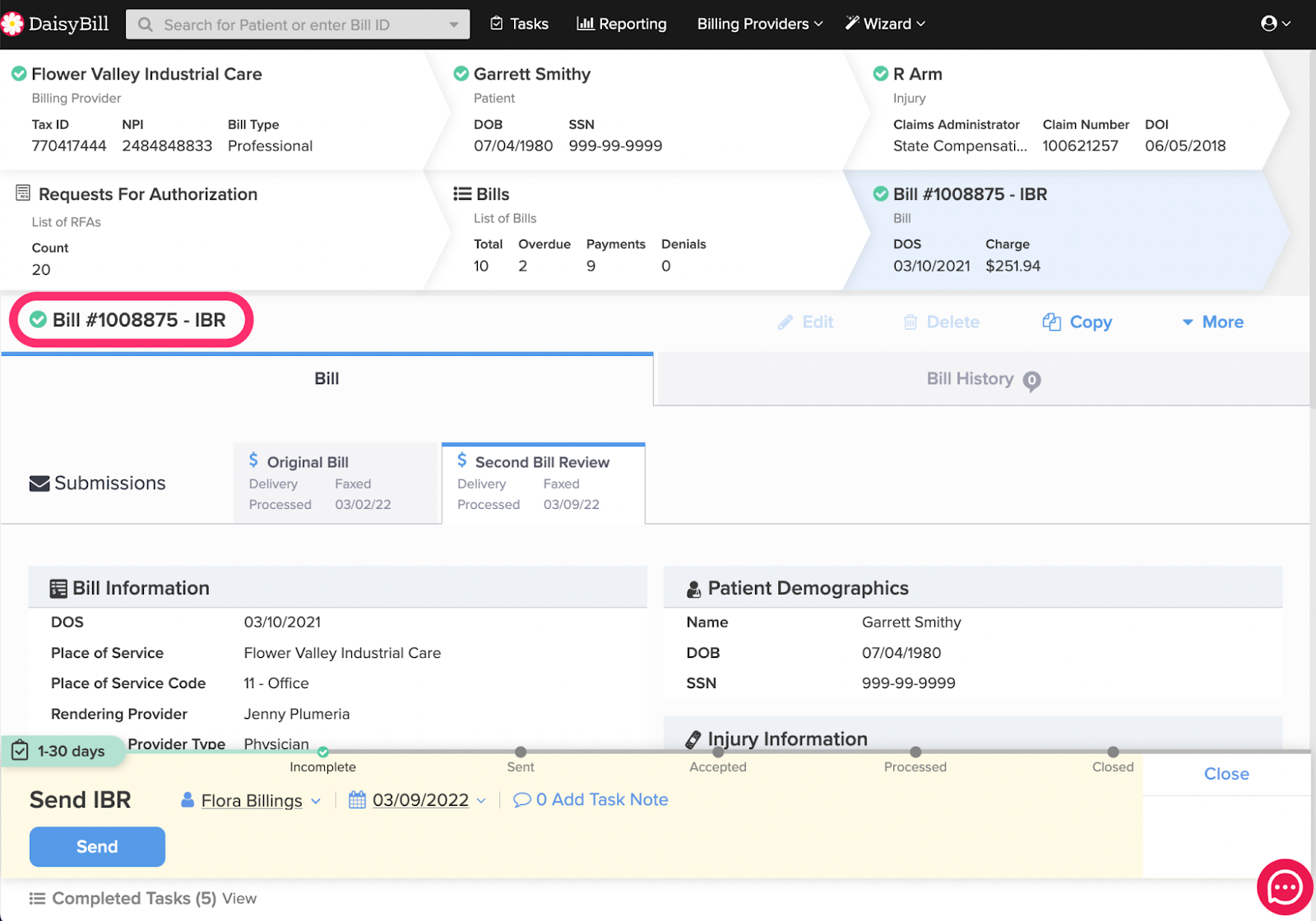Open the Garrett Smithy patient card
The image size is (1316, 921).
coord(532,74)
